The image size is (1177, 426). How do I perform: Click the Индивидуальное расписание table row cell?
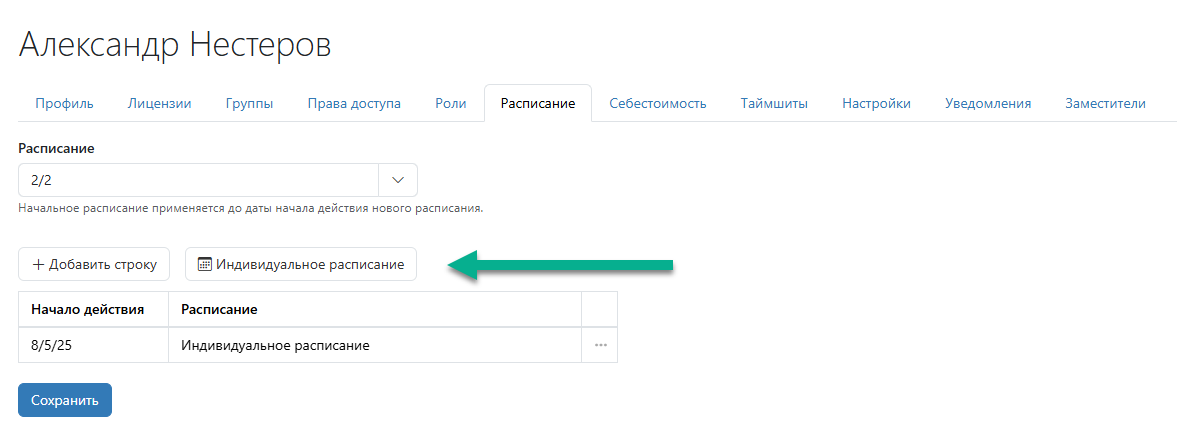[x=375, y=346]
